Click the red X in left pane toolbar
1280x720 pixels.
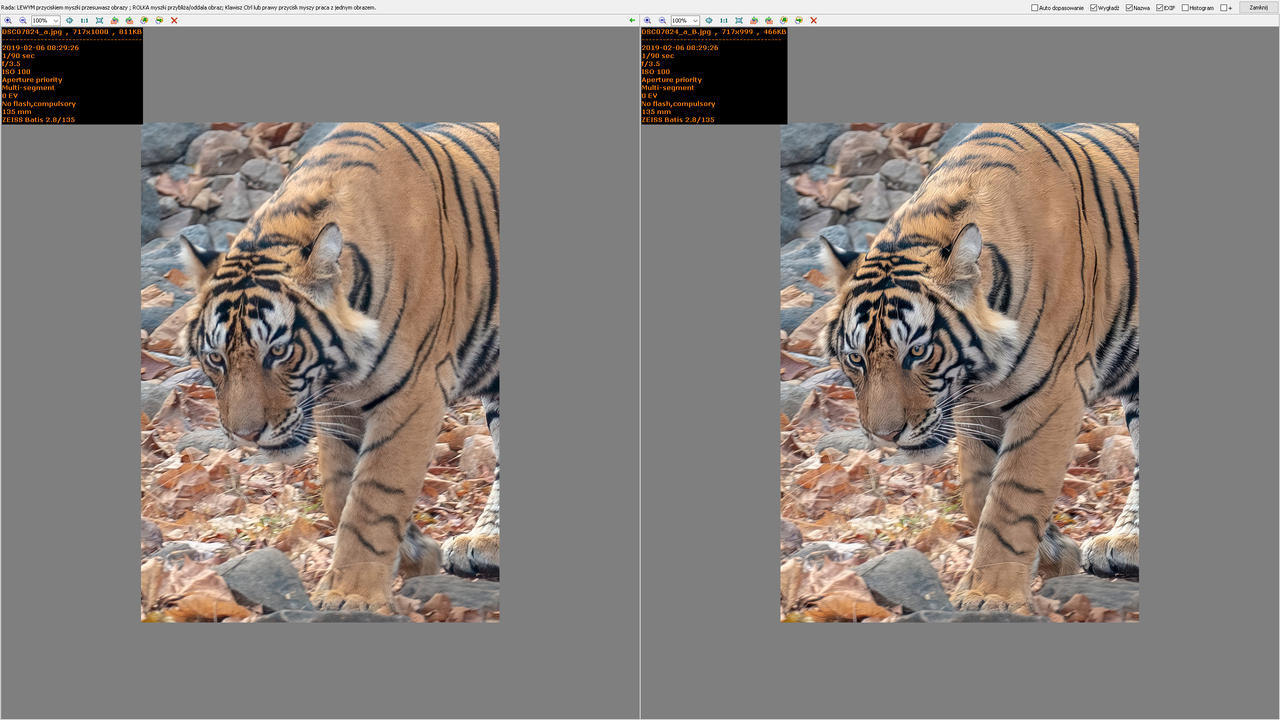174,20
